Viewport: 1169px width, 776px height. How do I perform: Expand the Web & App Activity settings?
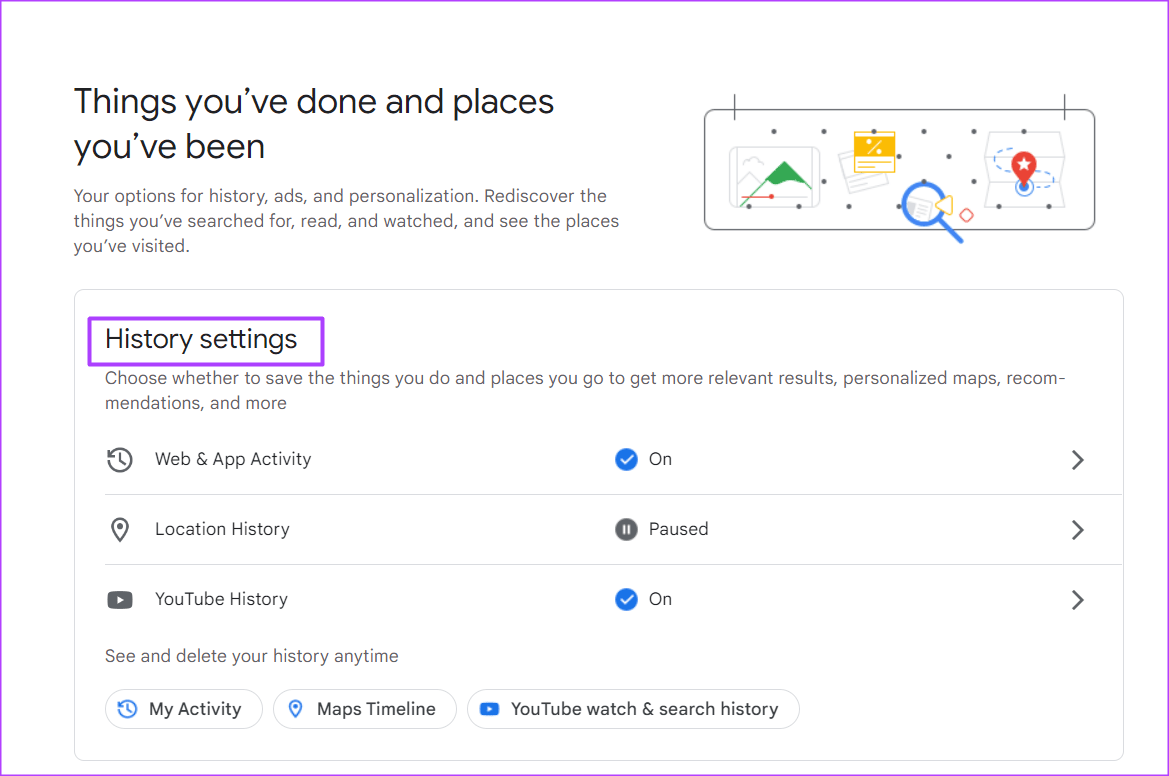[x=1077, y=460]
